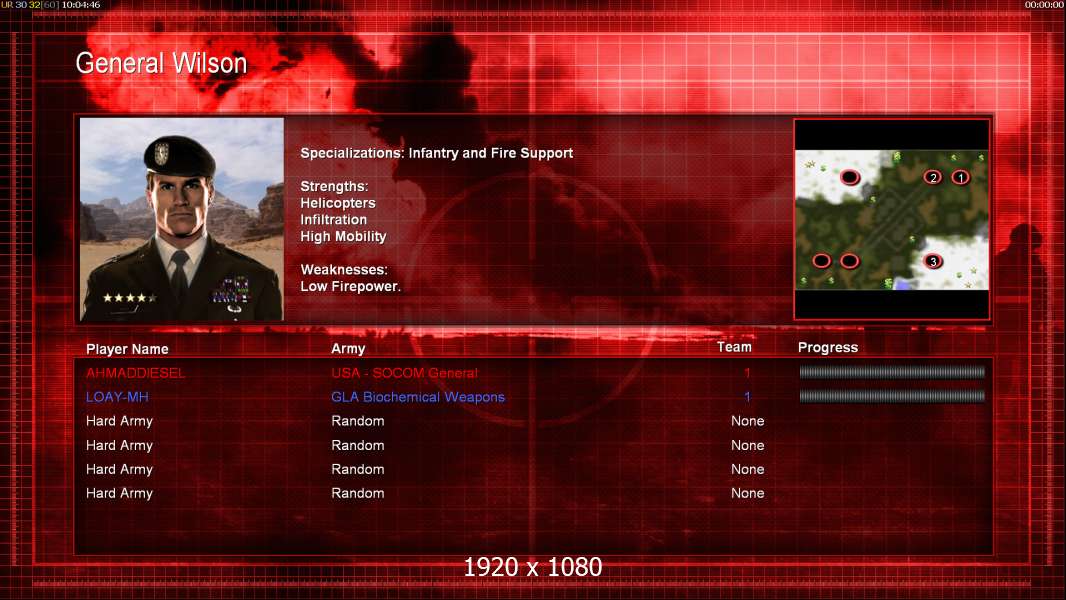Click the "Low Firepower." weakness entry
This screenshot has height=600, width=1066.
click(351, 286)
